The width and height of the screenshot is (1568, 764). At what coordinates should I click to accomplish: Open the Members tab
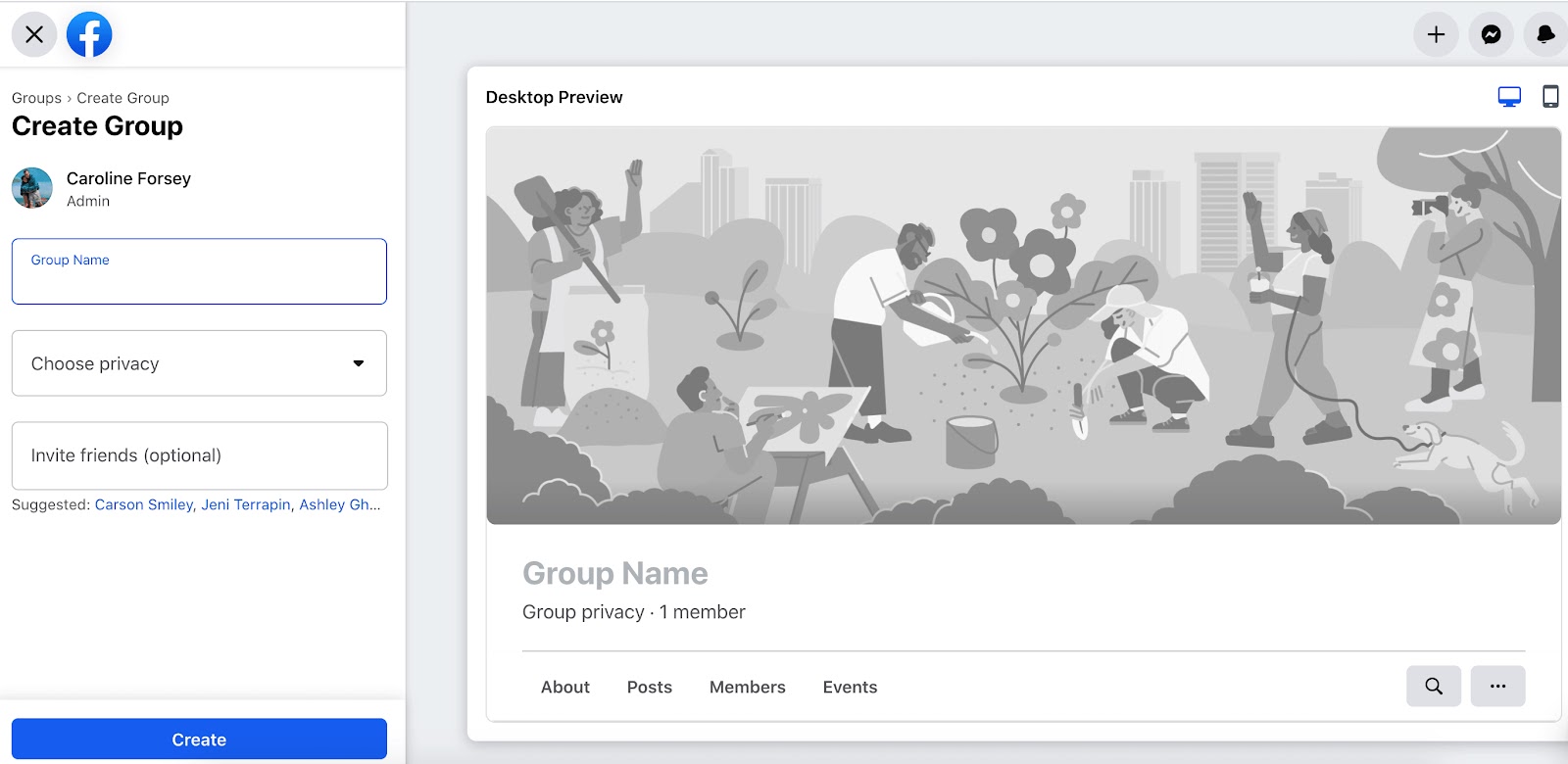coord(748,687)
